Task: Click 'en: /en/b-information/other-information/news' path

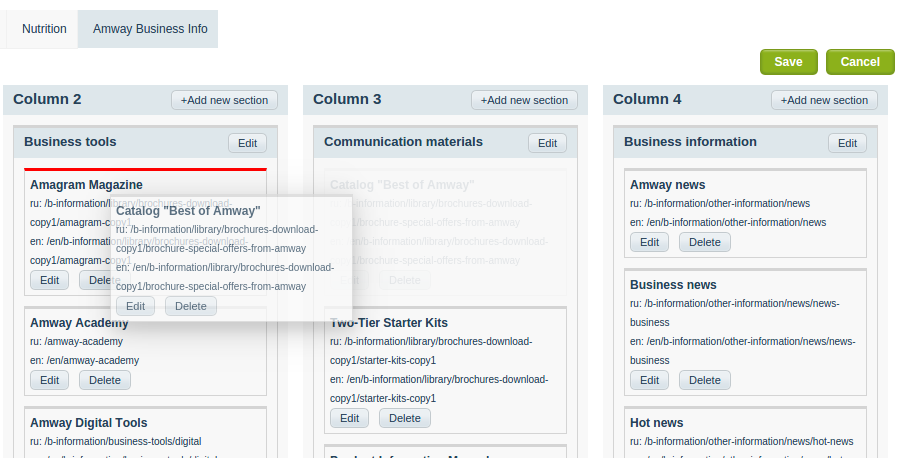Action: [x=728, y=223]
